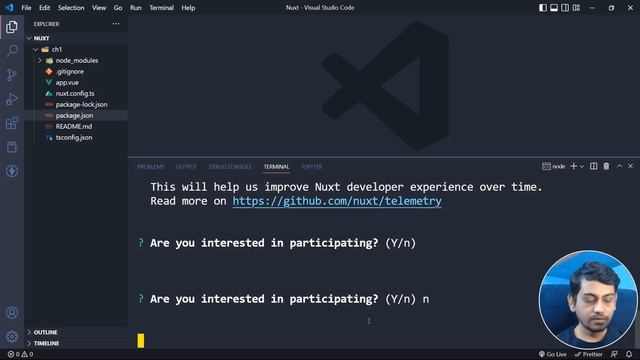Screen dimensions: 640x360
Task: Open README.md file
Action: pos(73,127)
